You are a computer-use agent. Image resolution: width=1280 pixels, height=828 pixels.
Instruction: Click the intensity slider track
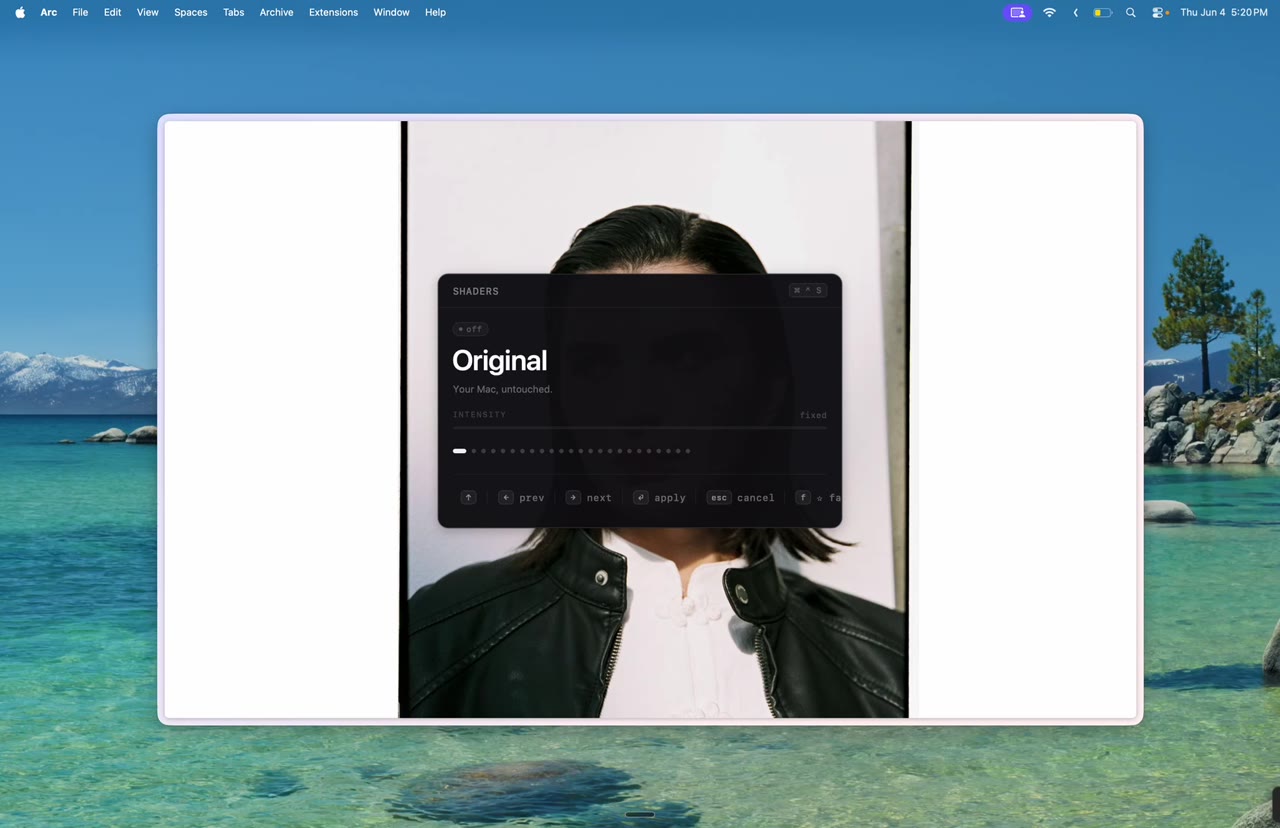[x=639, y=428]
